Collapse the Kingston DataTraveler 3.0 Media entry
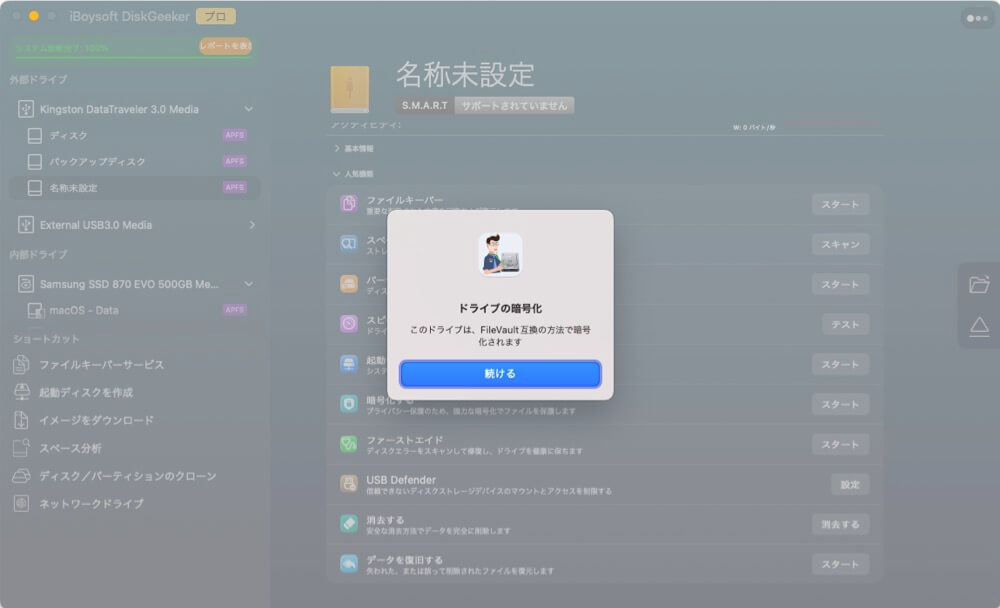Image resolution: width=1000 pixels, height=608 pixels. [250, 108]
